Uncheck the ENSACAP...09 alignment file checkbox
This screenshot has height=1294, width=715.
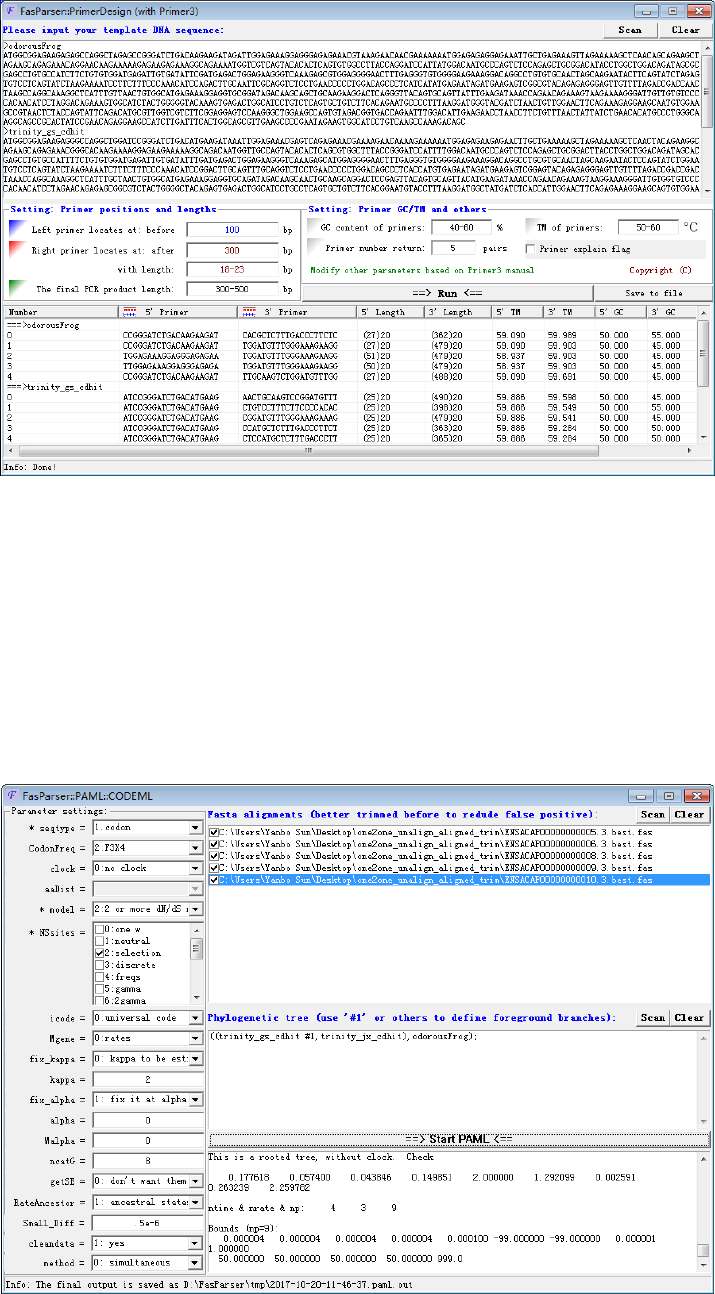click(215, 867)
